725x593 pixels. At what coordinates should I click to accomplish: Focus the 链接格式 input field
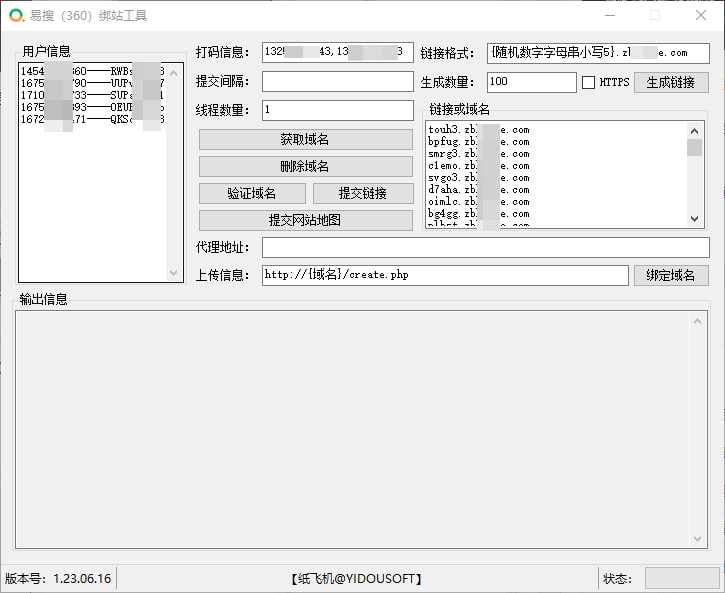point(598,53)
